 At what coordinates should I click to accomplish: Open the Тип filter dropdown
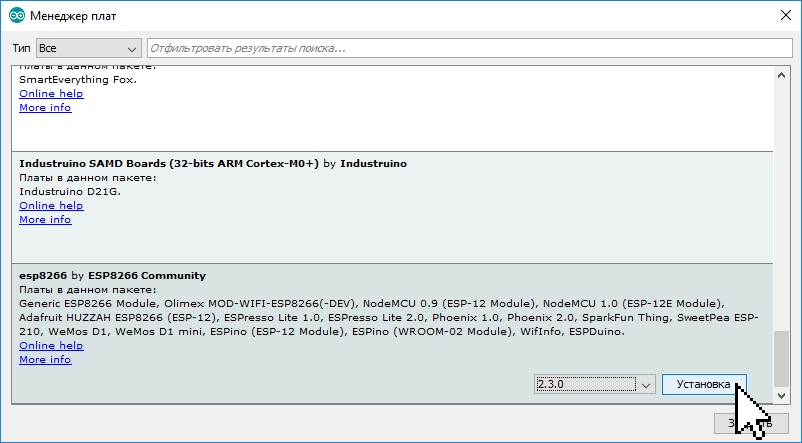click(88, 48)
